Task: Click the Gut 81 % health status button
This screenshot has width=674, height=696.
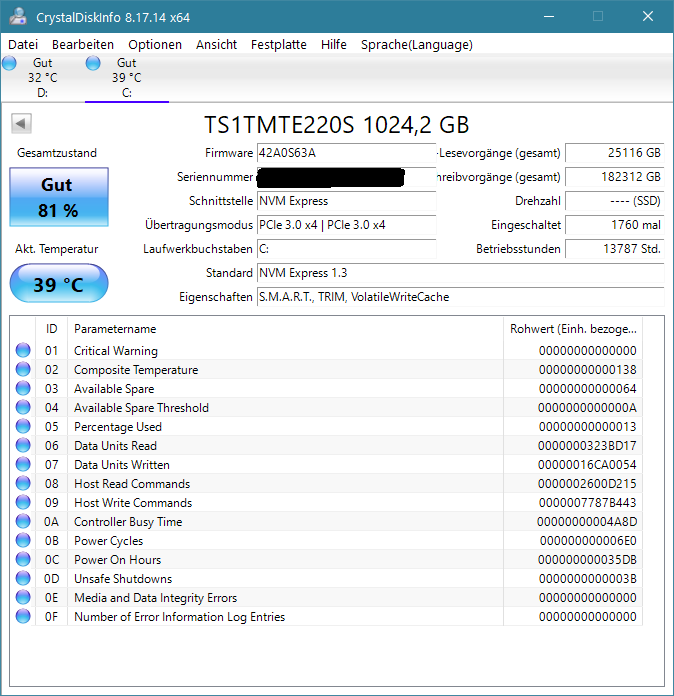Action: (x=59, y=197)
